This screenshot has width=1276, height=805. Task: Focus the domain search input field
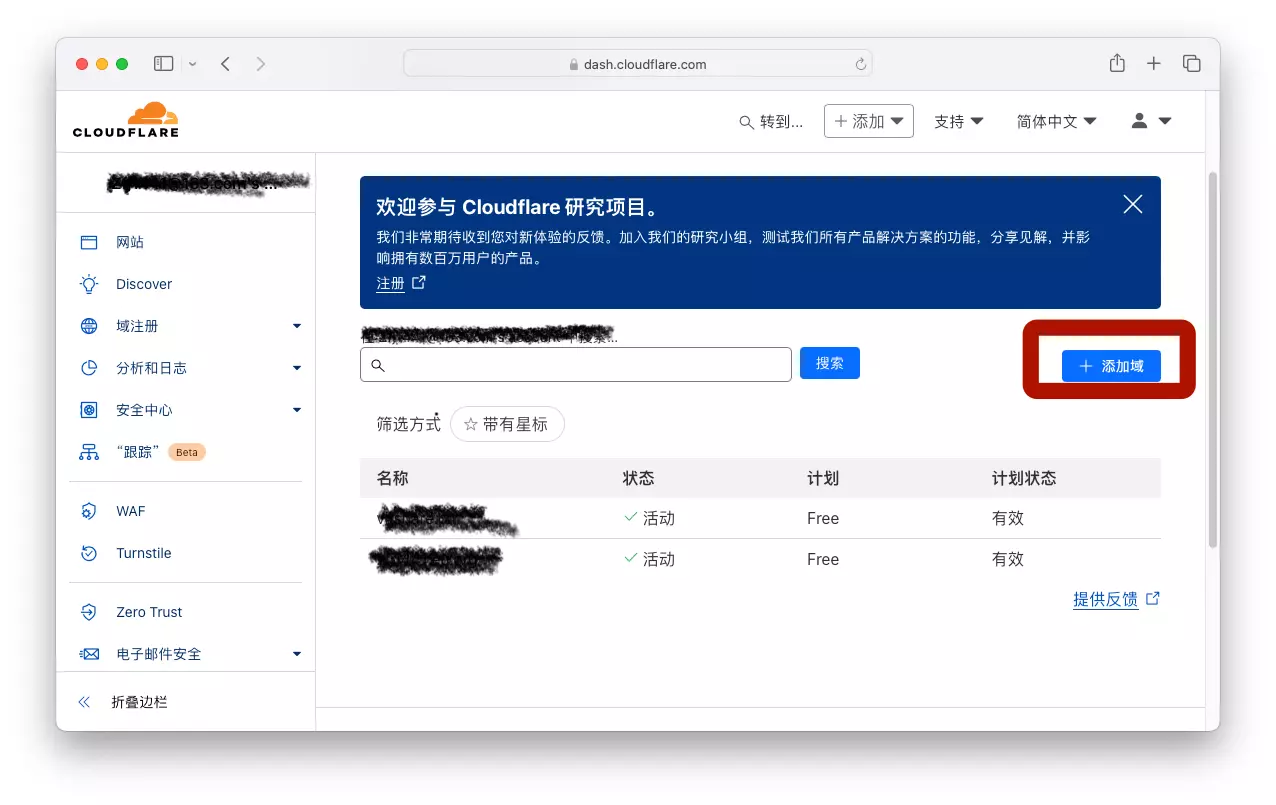pyautogui.click(x=576, y=365)
